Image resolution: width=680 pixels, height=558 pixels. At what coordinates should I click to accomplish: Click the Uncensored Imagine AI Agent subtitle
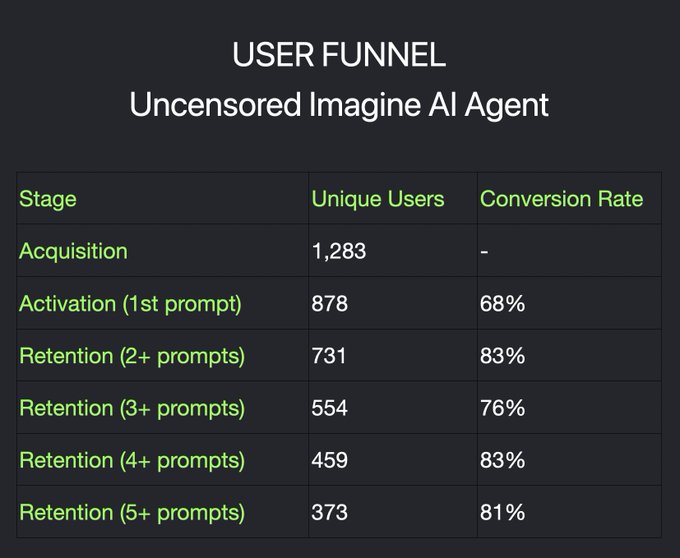pyautogui.click(x=339, y=106)
